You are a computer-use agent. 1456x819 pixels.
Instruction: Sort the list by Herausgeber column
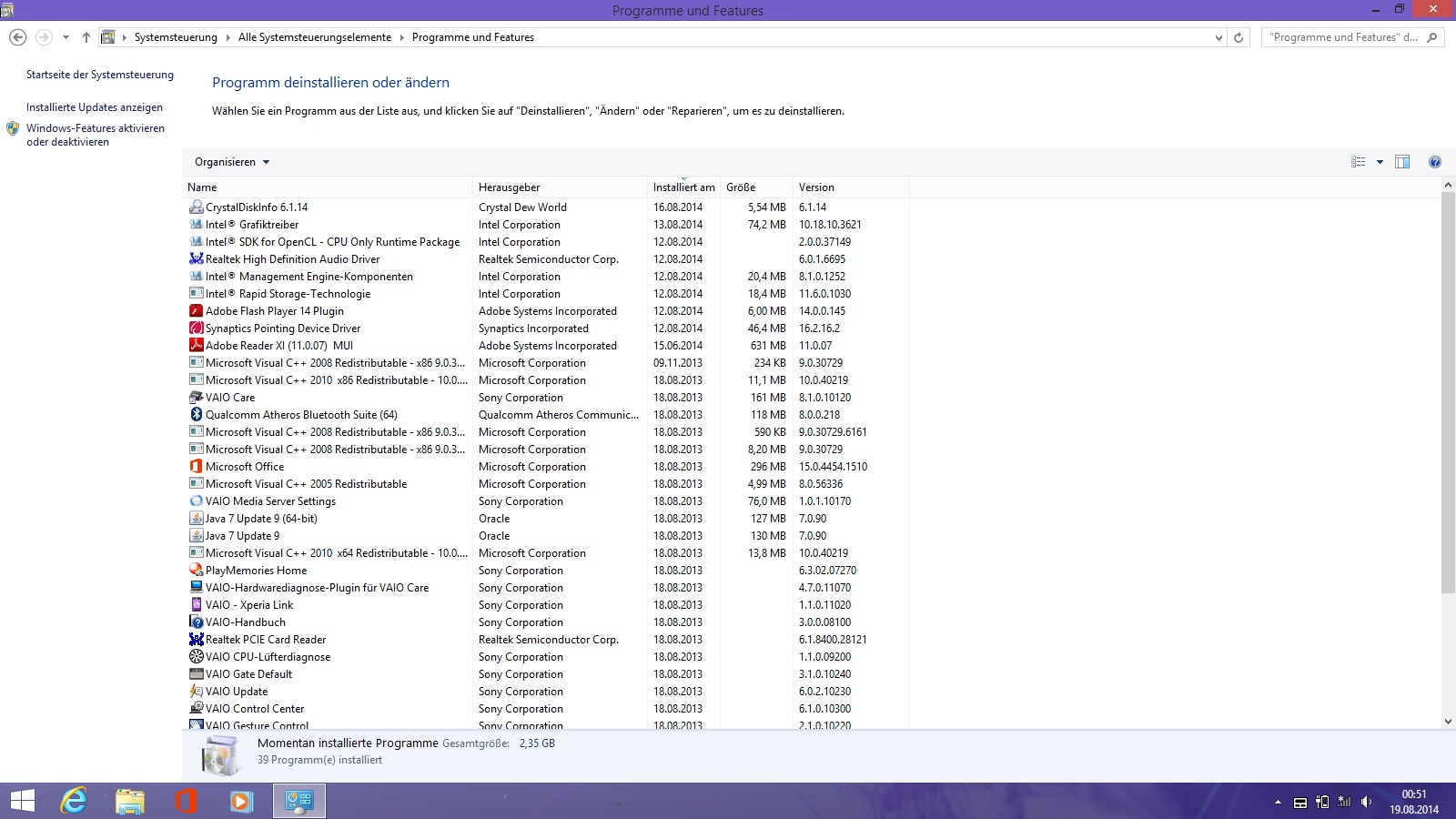[x=560, y=187]
